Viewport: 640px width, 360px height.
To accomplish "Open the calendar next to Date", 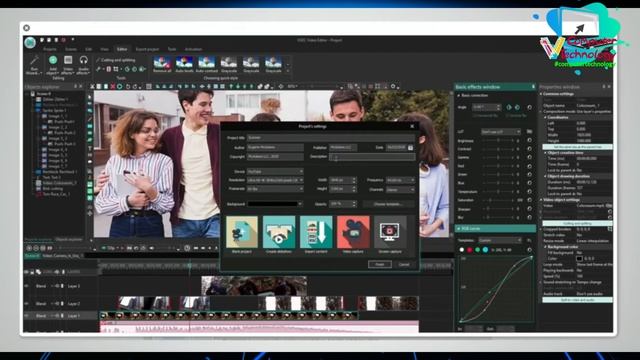I will 410,147.
